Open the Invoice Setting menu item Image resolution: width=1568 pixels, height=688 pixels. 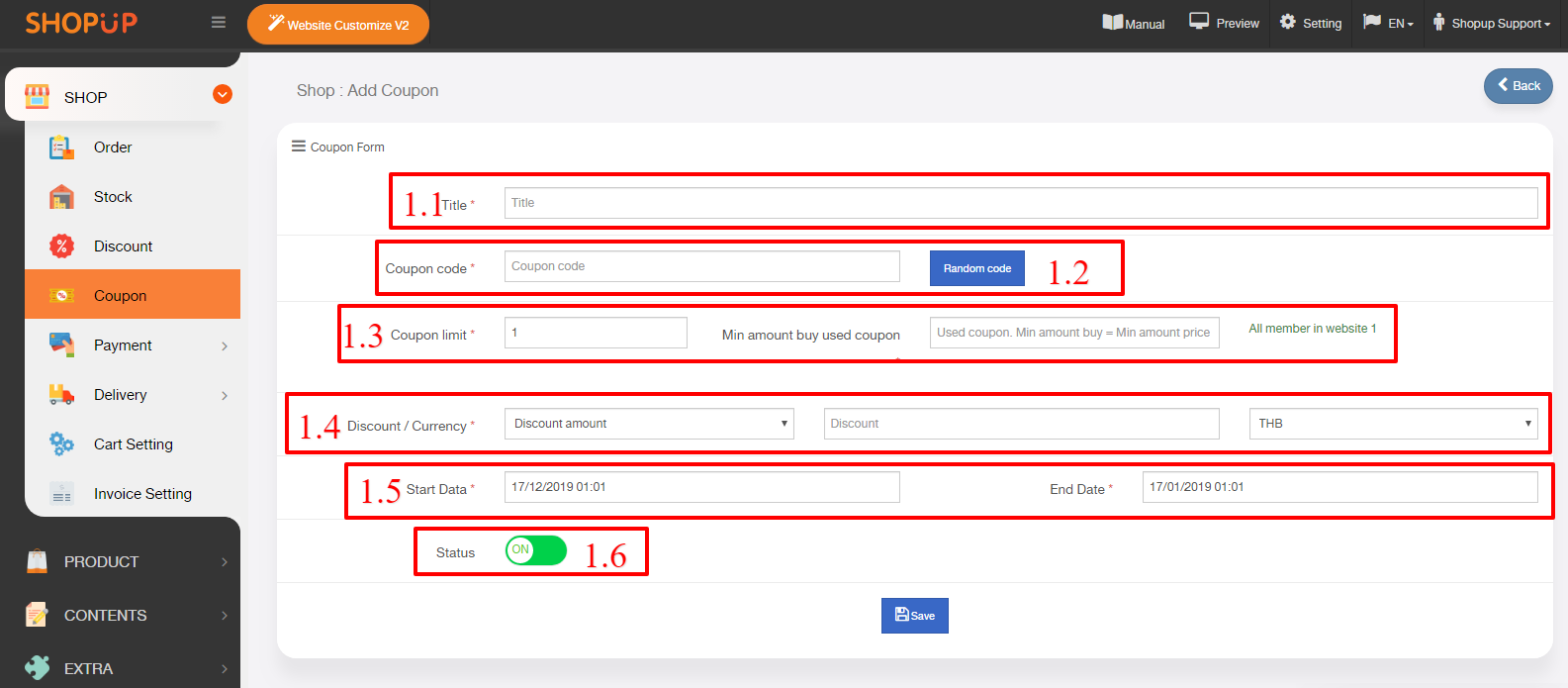click(x=142, y=494)
